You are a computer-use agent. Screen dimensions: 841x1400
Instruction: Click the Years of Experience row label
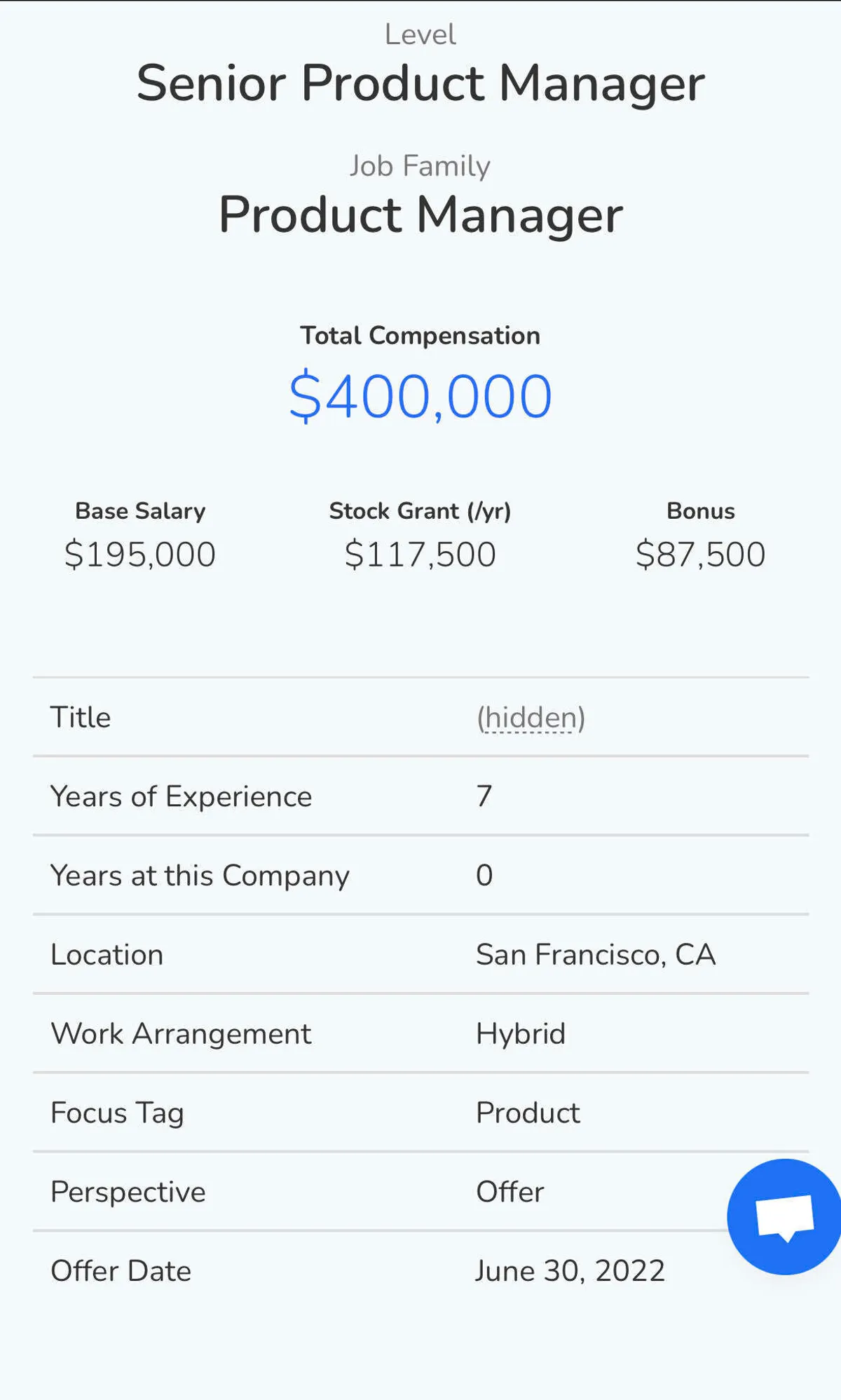click(x=182, y=796)
